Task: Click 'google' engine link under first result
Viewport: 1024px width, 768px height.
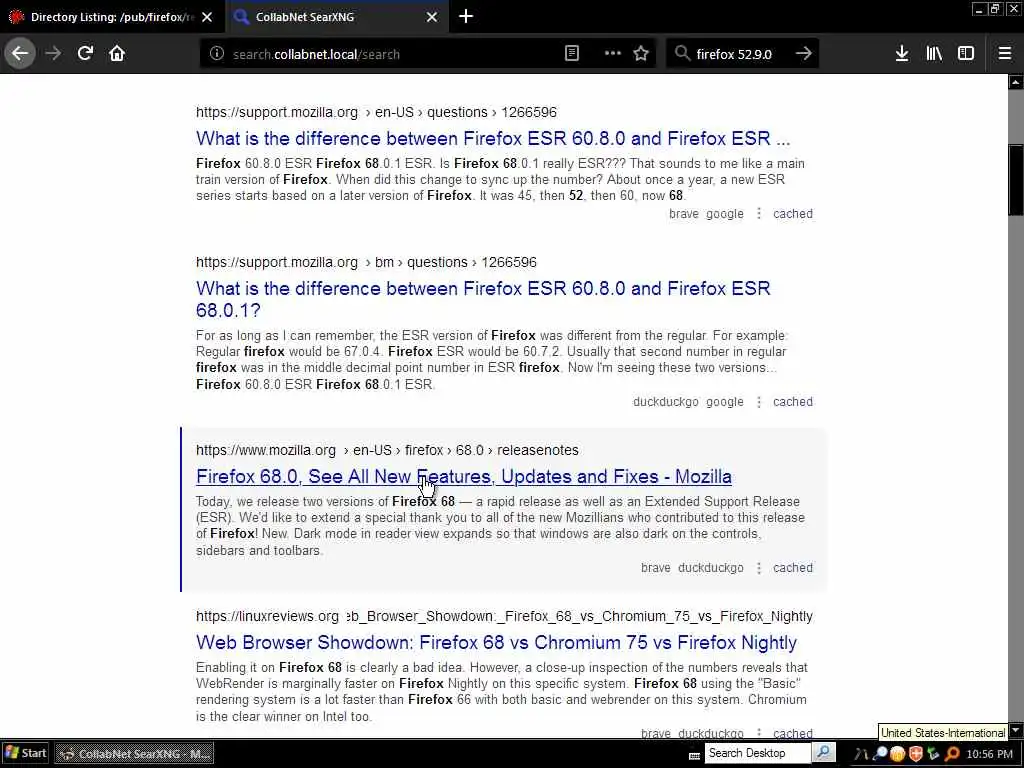Action: pyautogui.click(x=725, y=214)
